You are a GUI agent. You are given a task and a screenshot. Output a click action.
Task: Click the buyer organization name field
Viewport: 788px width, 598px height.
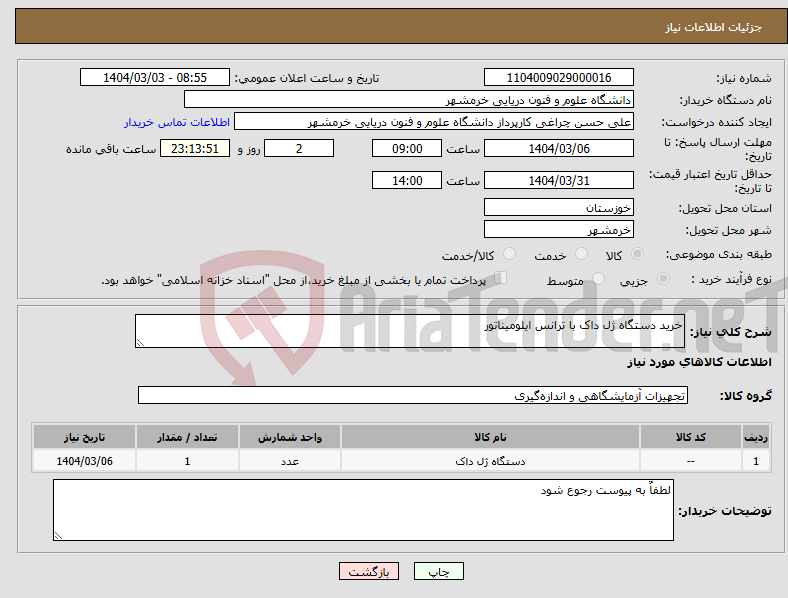pyautogui.click(x=409, y=99)
